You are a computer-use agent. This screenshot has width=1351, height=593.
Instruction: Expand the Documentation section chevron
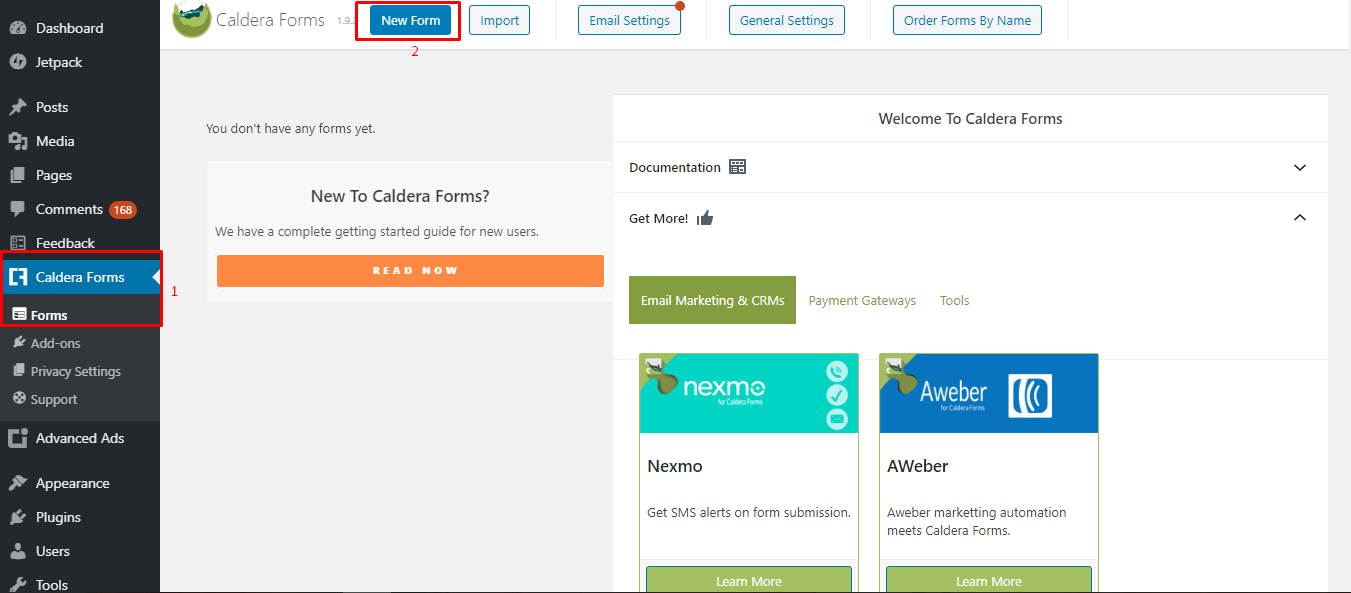[x=1300, y=167]
